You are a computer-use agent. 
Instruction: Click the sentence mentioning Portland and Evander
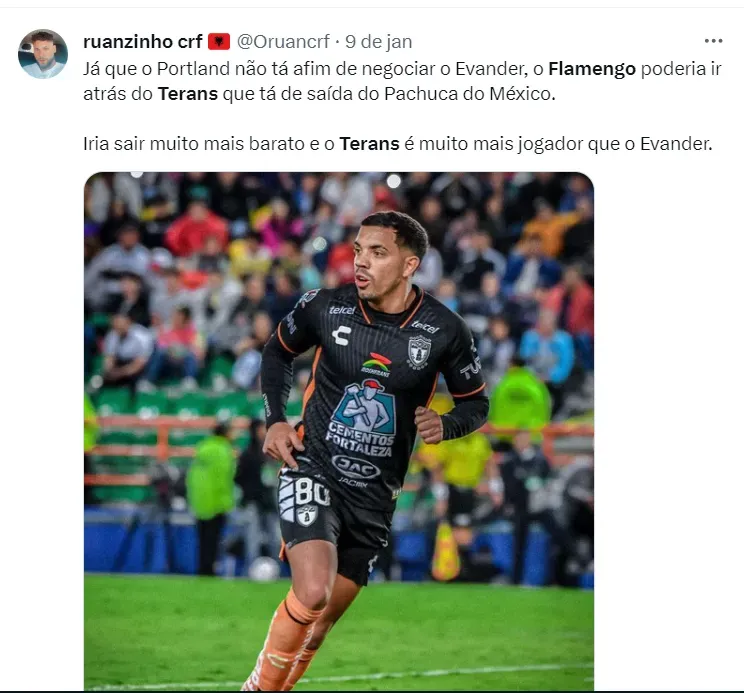tap(402, 81)
